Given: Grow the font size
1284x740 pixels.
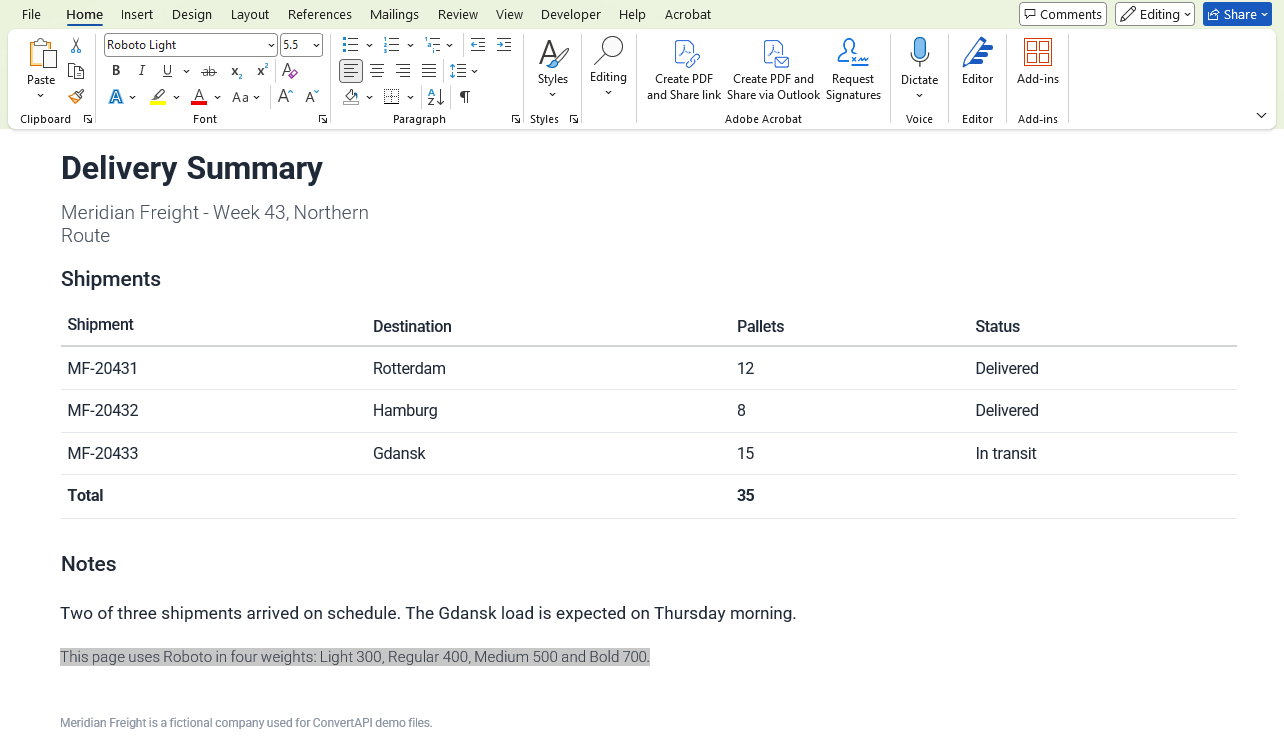Looking at the screenshot, I should coord(286,97).
